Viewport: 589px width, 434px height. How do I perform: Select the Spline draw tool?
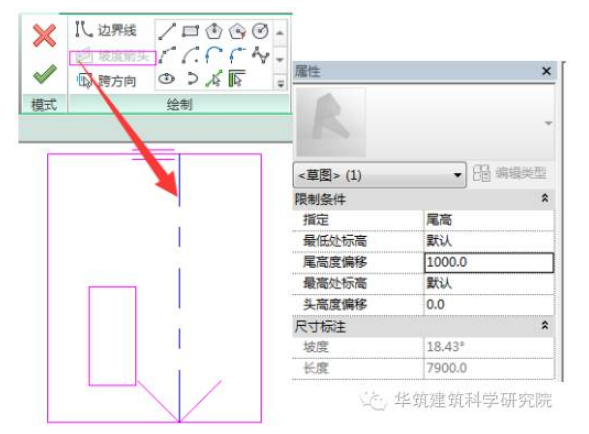[260, 55]
